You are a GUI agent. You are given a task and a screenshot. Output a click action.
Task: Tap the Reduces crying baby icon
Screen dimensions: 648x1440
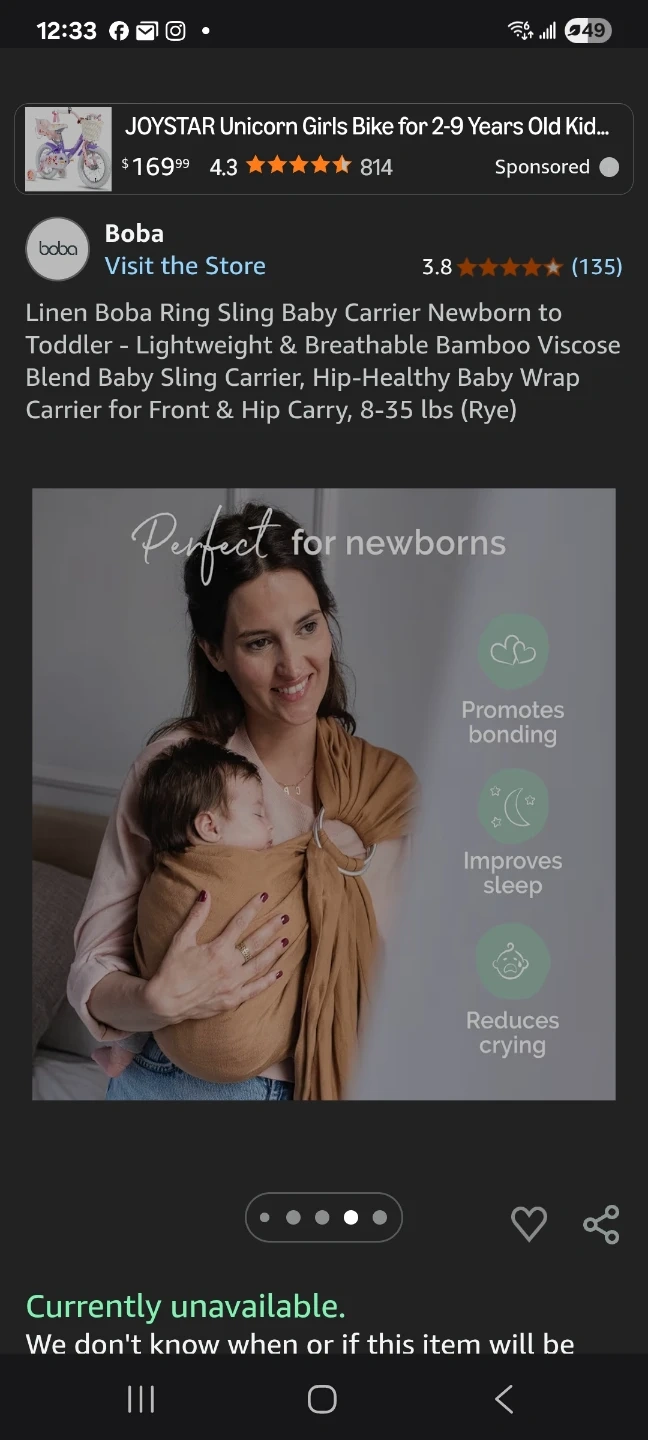pyautogui.click(x=513, y=962)
